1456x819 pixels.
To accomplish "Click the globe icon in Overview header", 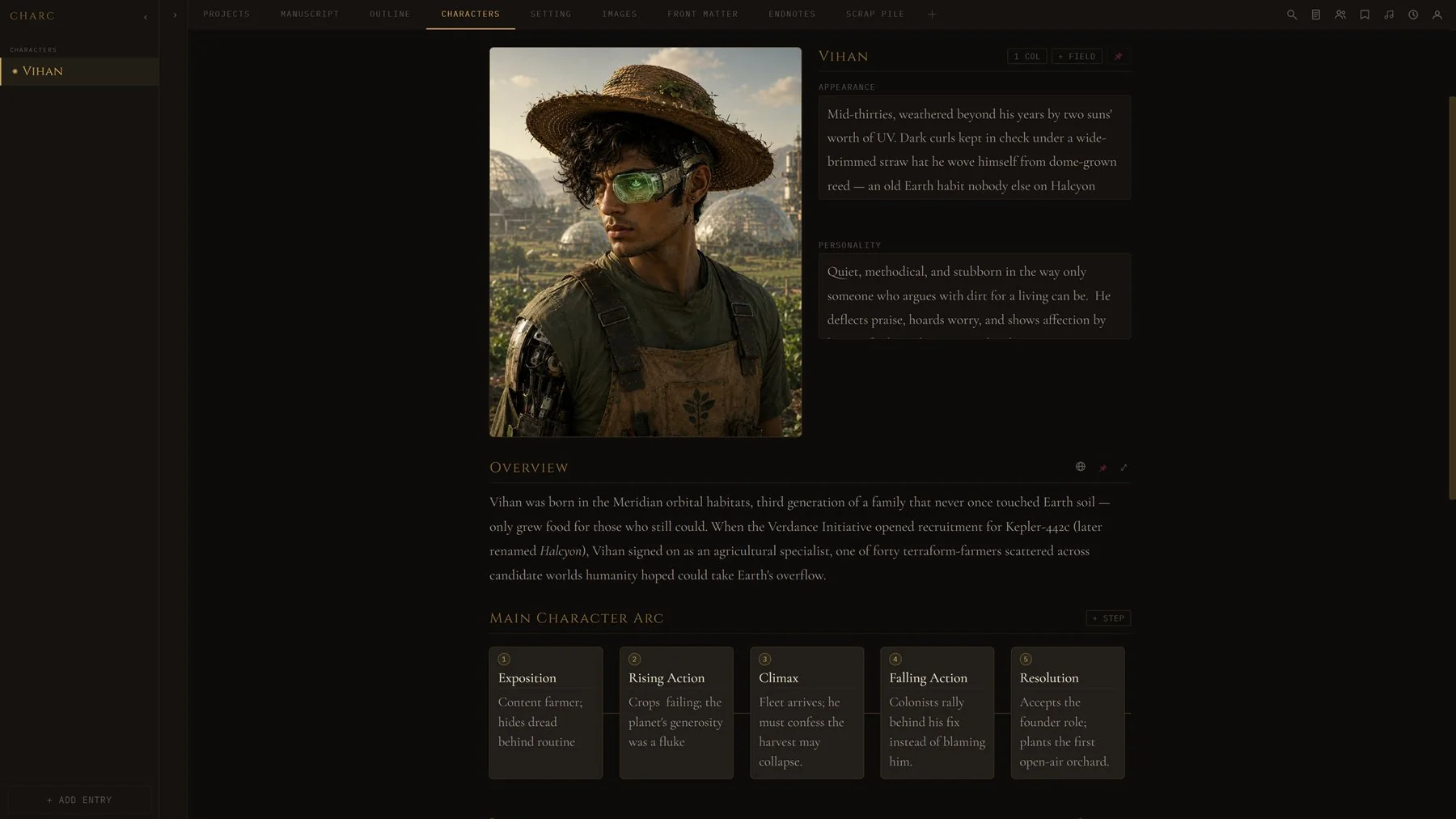I will coord(1081,467).
